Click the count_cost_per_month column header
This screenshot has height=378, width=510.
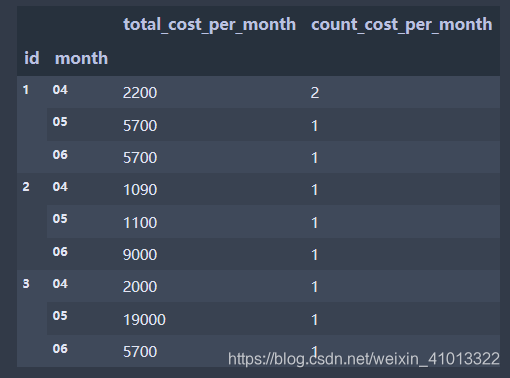point(401,25)
